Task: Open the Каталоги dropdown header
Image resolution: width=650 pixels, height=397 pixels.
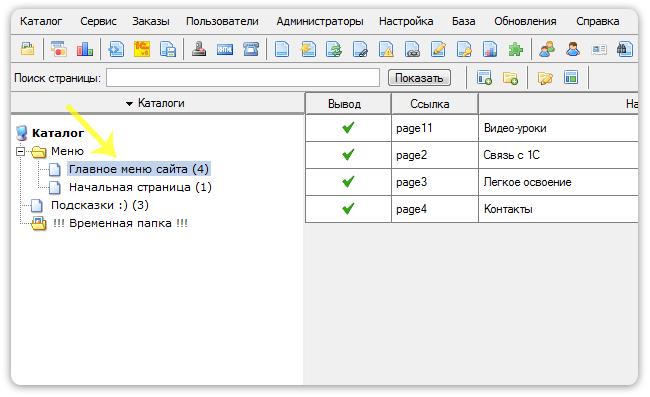Action: (158, 103)
